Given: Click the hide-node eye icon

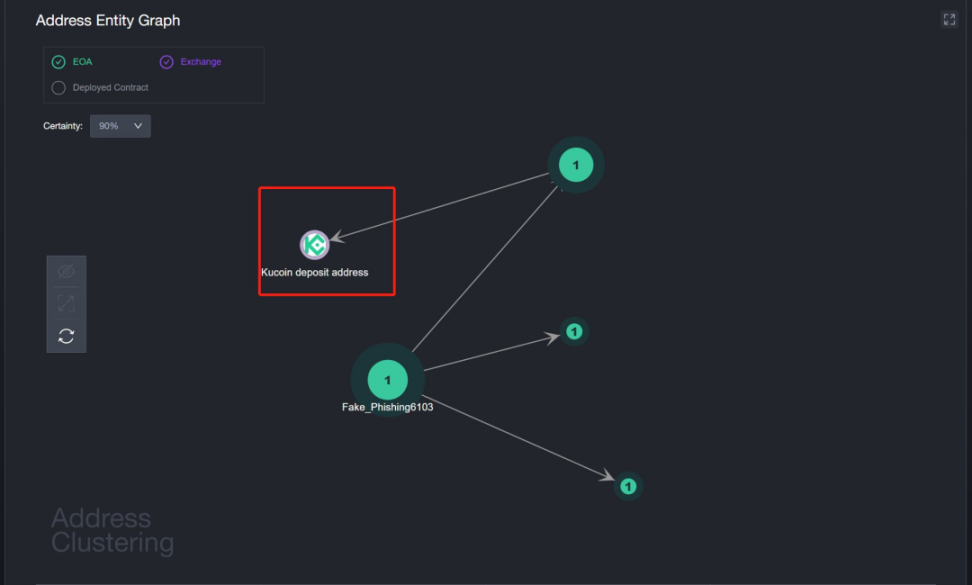Looking at the screenshot, I should tap(66, 271).
